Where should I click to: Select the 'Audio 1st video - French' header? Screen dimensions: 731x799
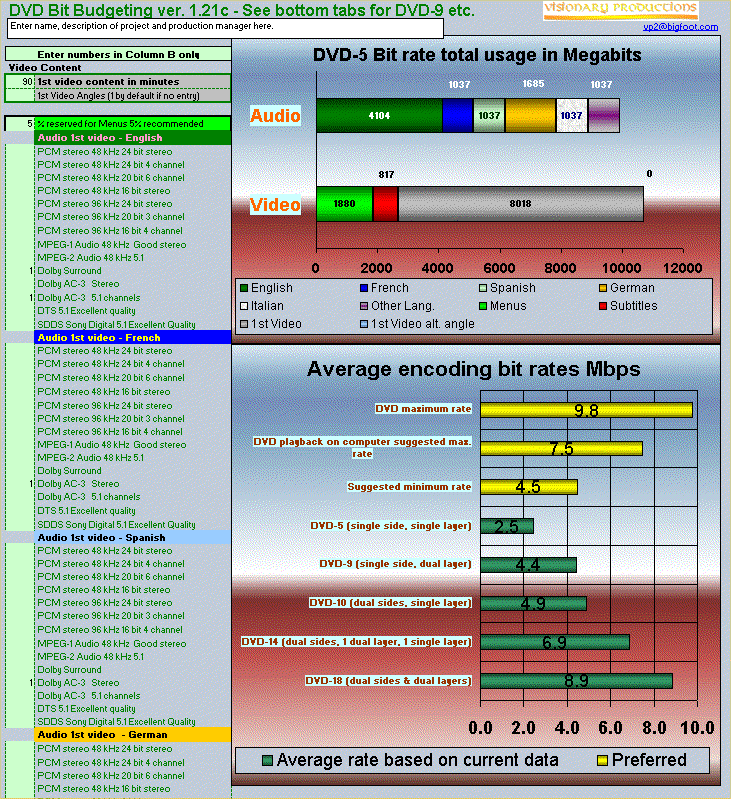(x=132, y=337)
